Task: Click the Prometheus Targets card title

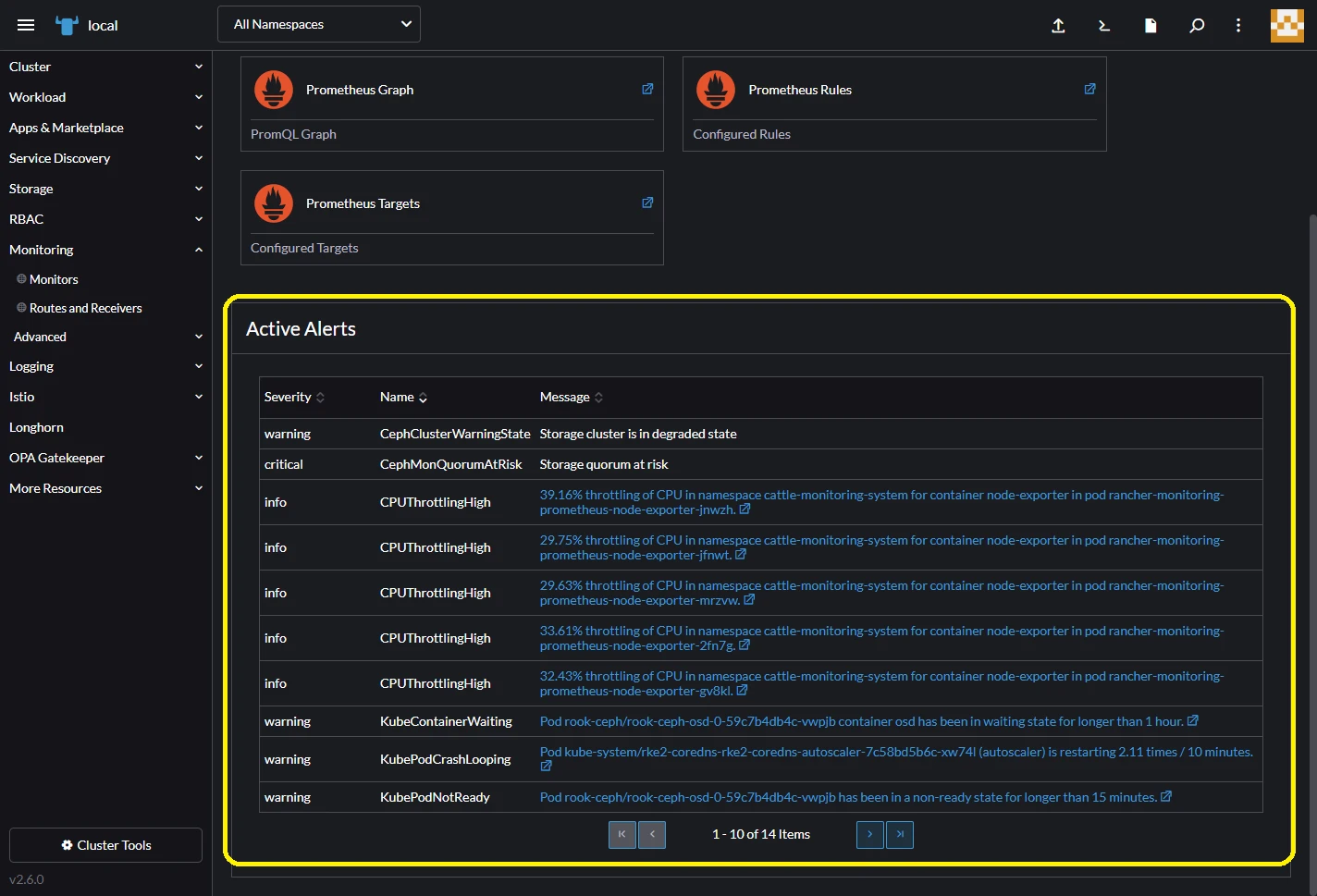Action: tap(363, 203)
